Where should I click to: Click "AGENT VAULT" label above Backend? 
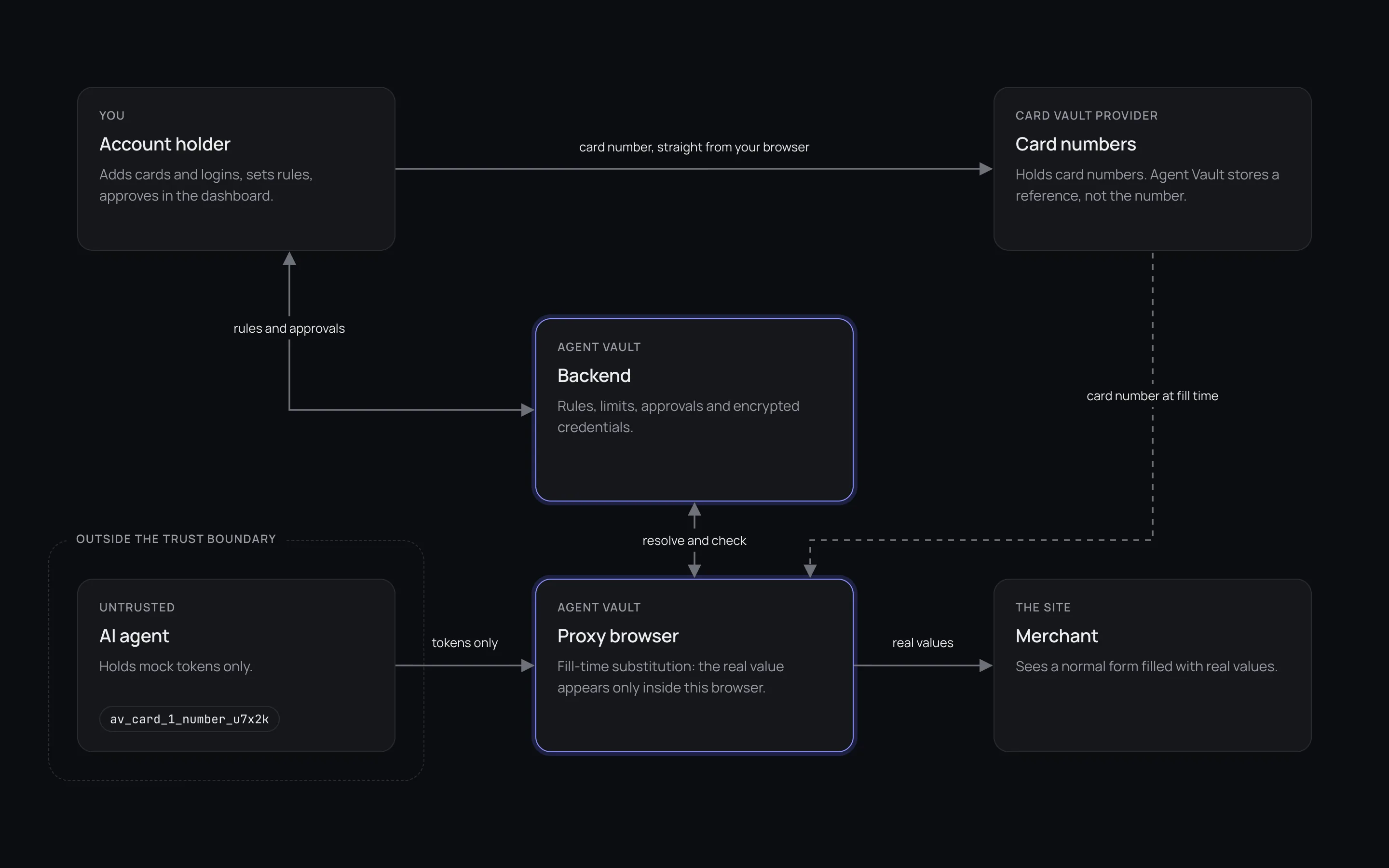599,347
